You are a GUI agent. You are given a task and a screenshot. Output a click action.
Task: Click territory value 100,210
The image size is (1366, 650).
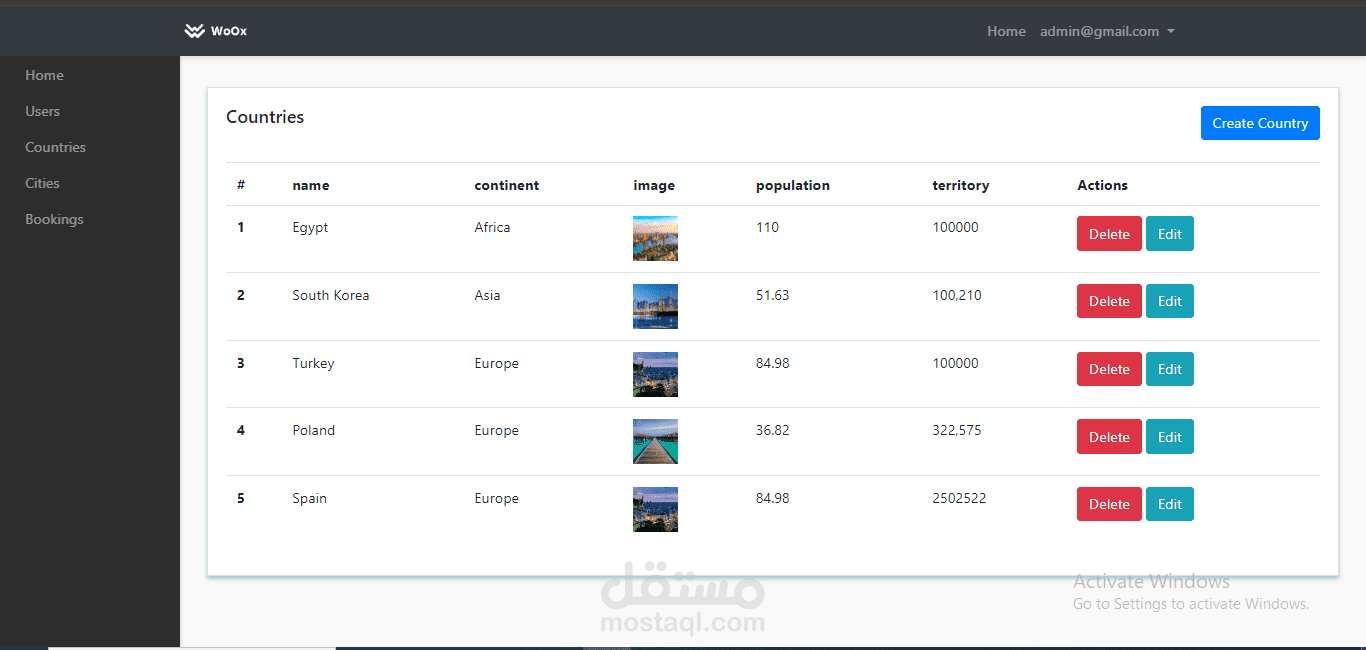957,295
